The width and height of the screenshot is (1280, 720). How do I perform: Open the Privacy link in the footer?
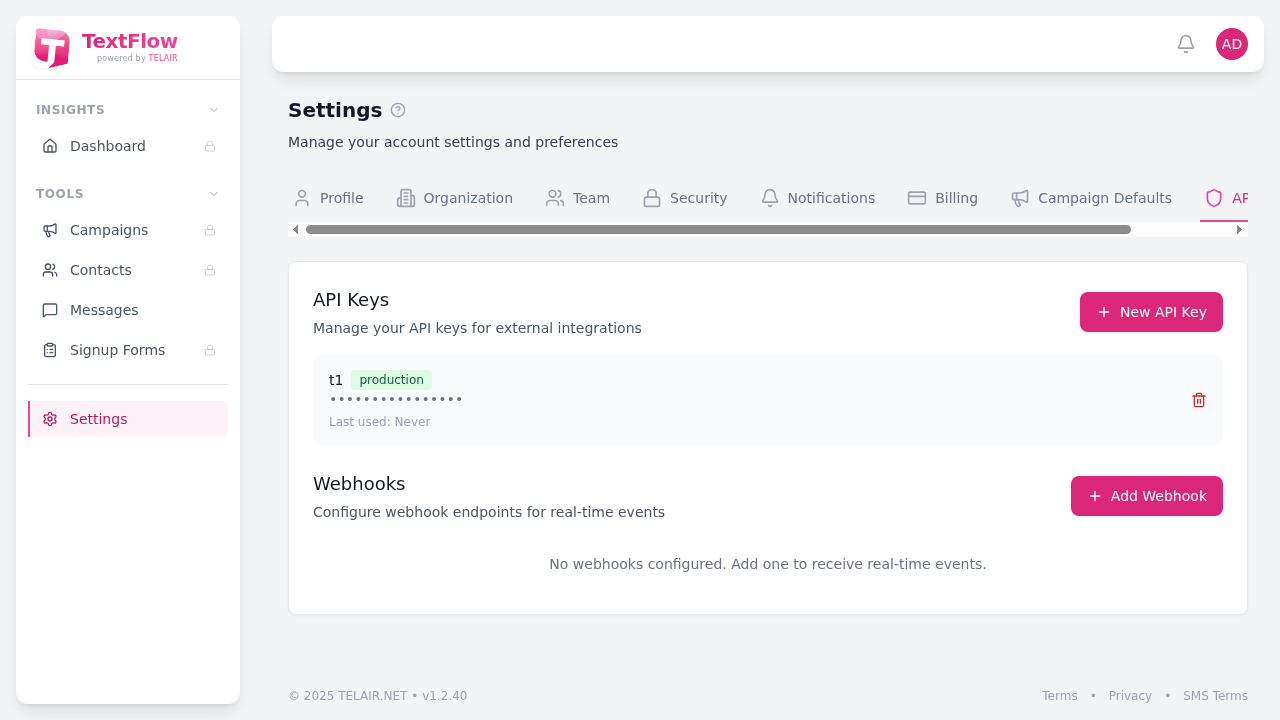(x=1130, y=695)
